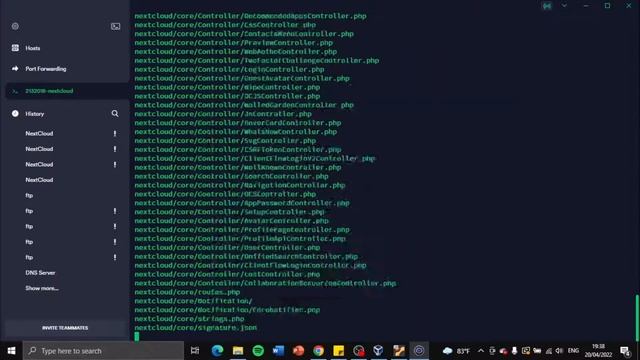
Task: Click the AppPasswordController.php output line
Action: (x=242, y=203)
